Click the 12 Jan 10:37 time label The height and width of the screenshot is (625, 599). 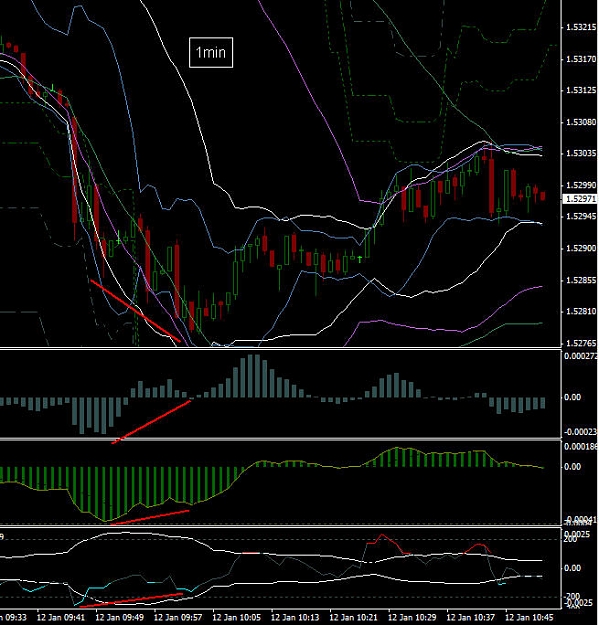coord(471,617)
